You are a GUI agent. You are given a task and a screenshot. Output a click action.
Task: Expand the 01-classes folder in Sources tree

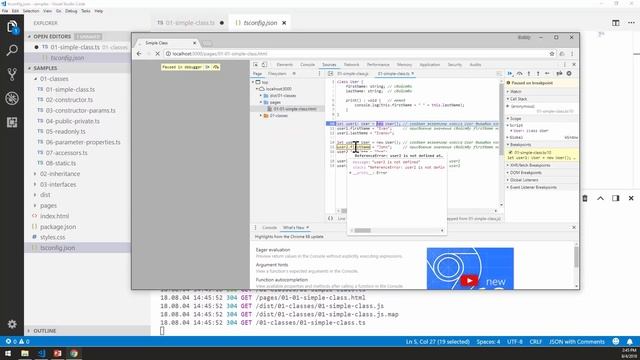click(x=261, y=116)
